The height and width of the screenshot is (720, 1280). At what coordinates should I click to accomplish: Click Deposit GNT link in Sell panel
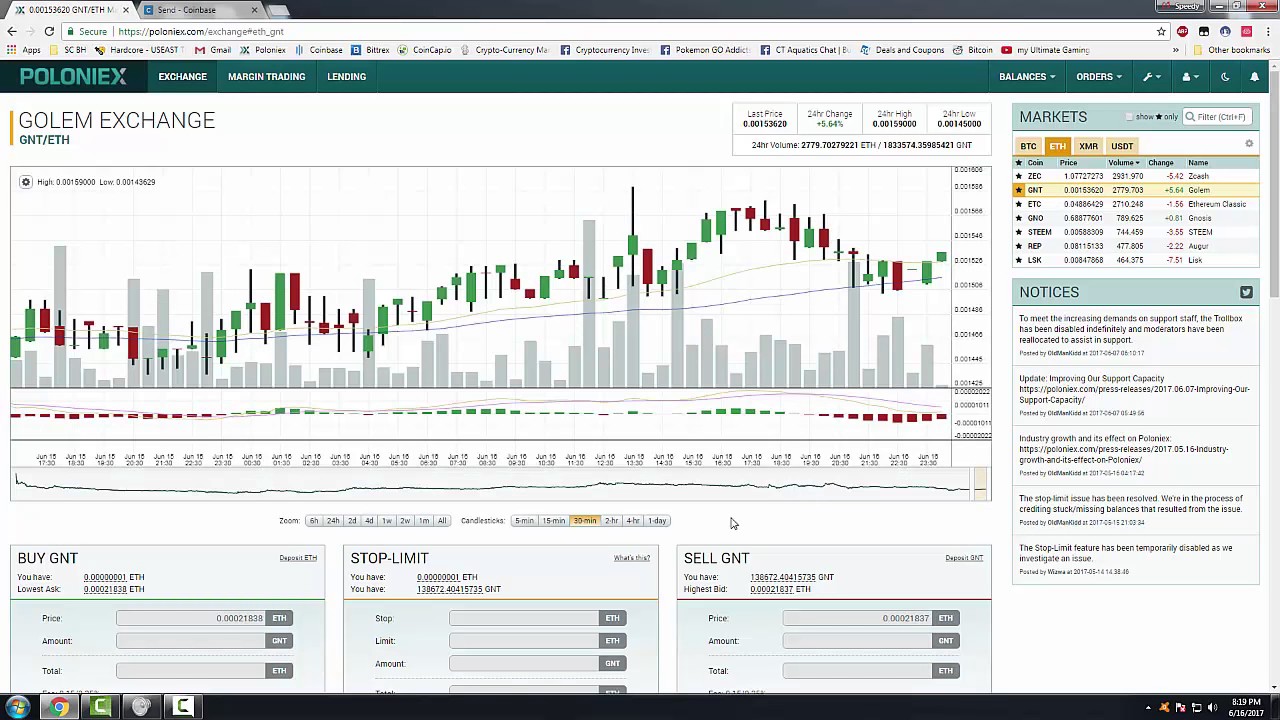[x=964, y=558]
